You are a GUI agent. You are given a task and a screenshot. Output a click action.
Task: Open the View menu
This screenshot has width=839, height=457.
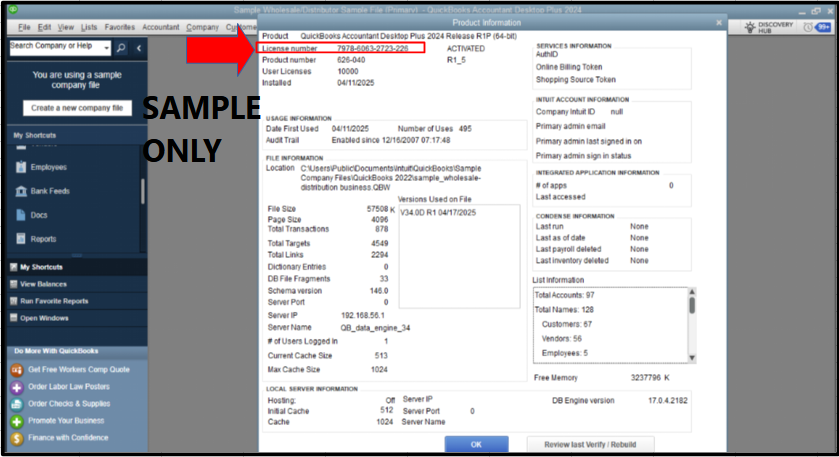click(x=66, y=27)
